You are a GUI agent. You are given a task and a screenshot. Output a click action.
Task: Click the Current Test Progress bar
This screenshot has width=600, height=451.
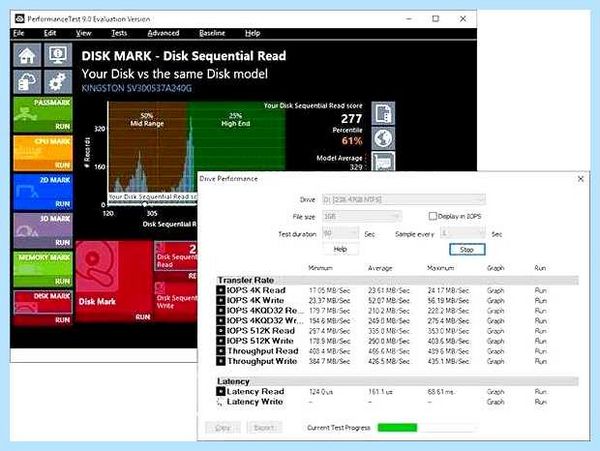tap(427, 428)
